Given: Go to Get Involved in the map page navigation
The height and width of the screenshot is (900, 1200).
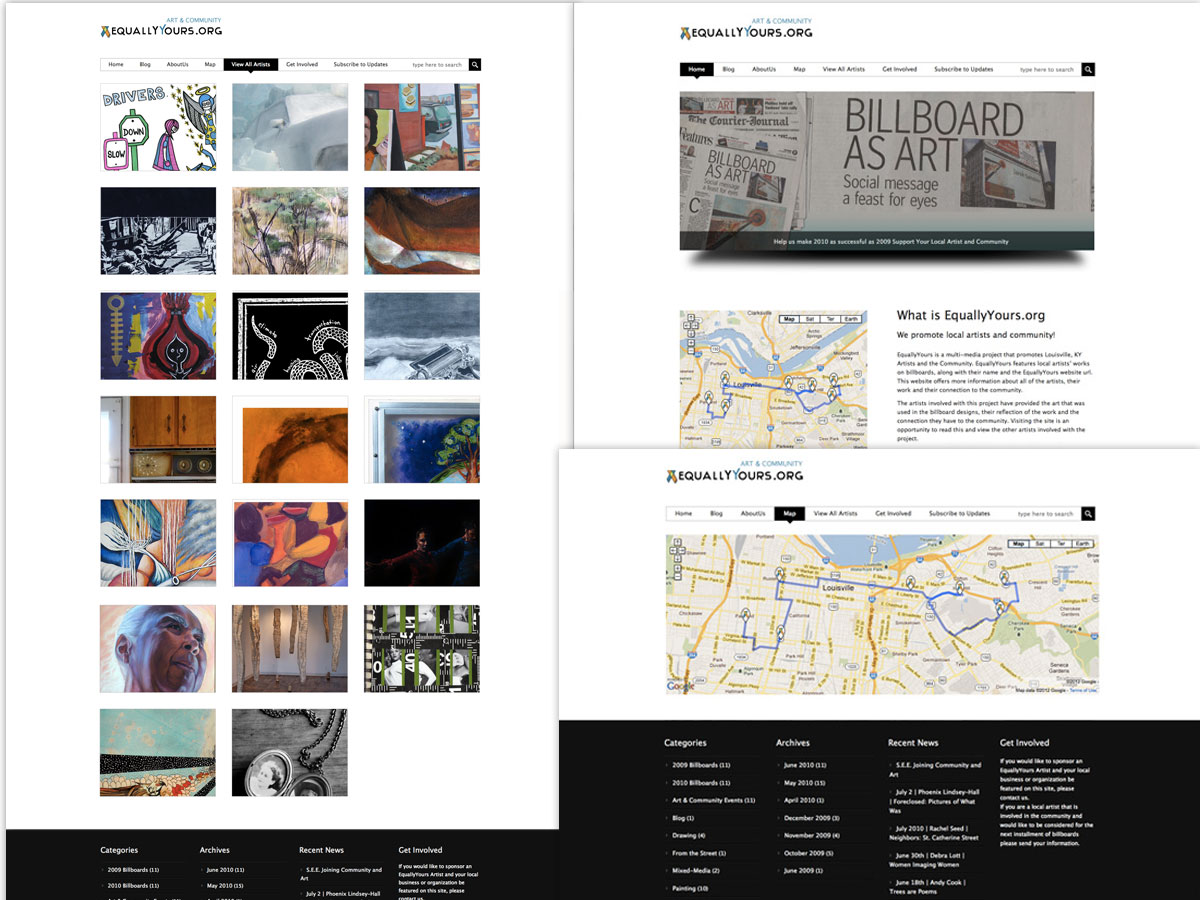Looking at the screenshot, I should (893, 514).
